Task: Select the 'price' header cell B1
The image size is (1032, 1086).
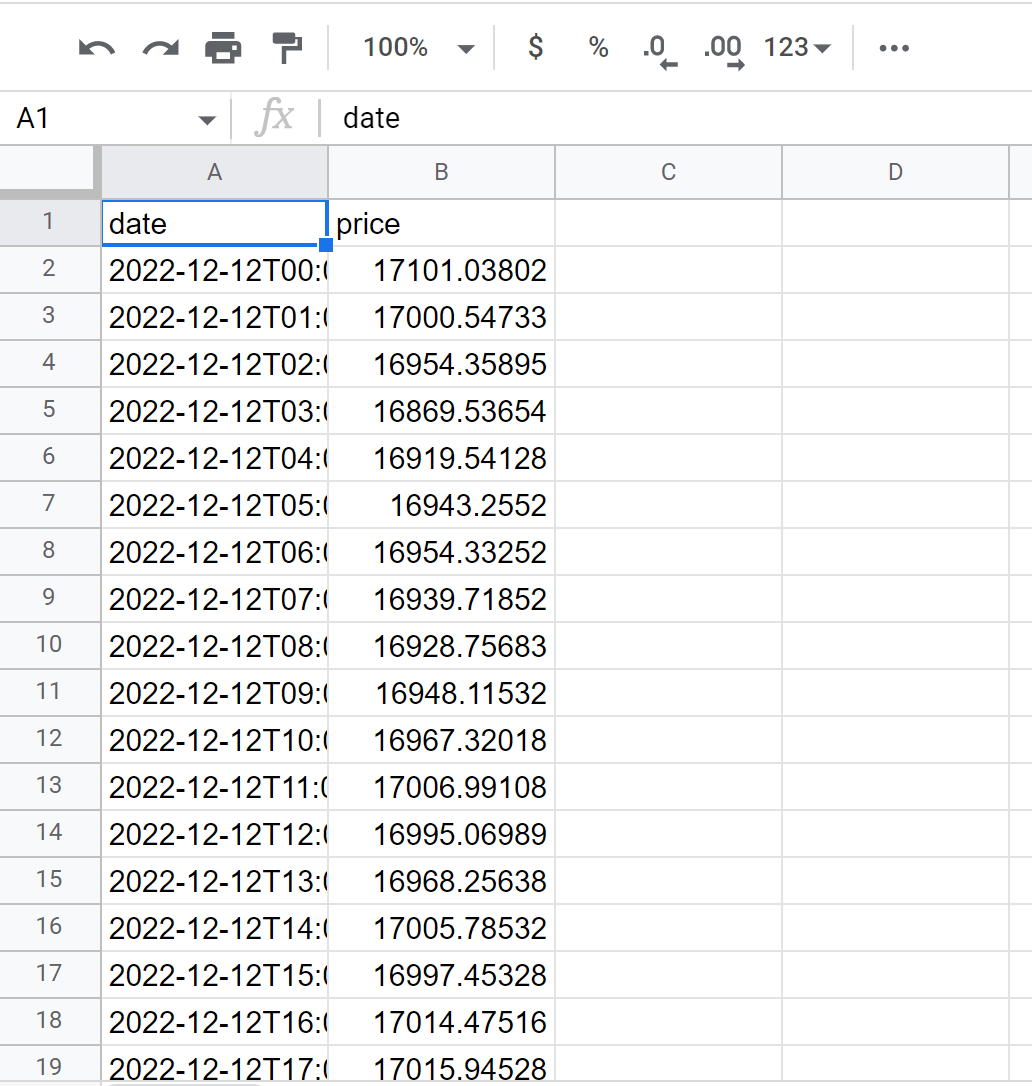Action: (441, 224)
